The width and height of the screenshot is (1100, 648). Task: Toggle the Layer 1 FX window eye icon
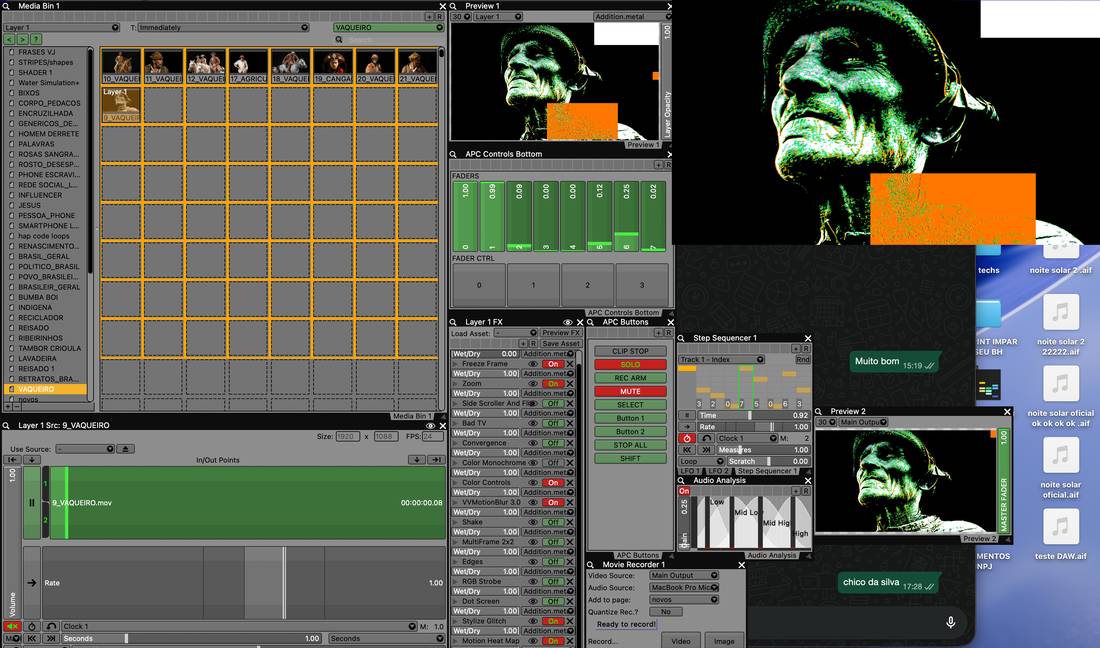point(568,322)
